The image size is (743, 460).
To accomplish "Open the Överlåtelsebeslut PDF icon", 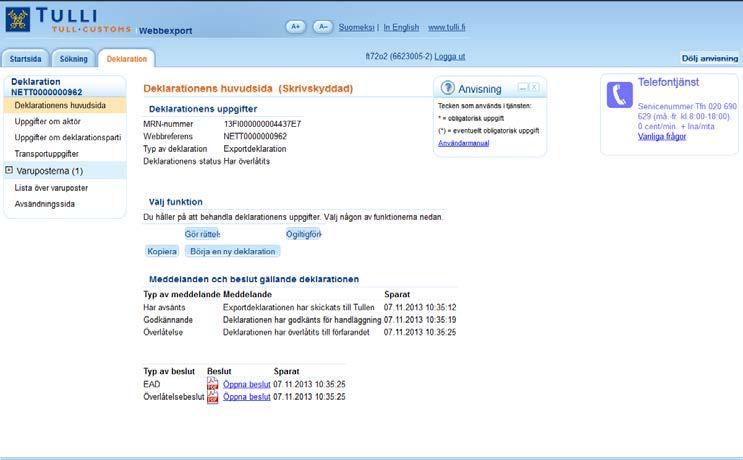I will coord(213,397).
